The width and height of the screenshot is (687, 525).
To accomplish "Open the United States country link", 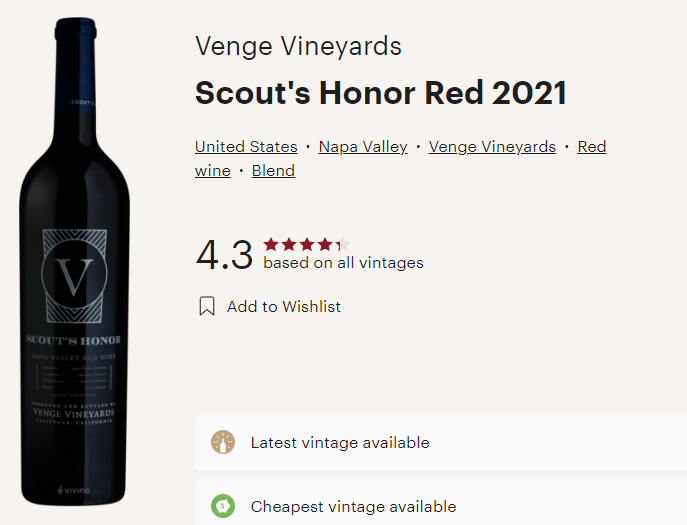I will pyautogui.click(x=246, y=147).
